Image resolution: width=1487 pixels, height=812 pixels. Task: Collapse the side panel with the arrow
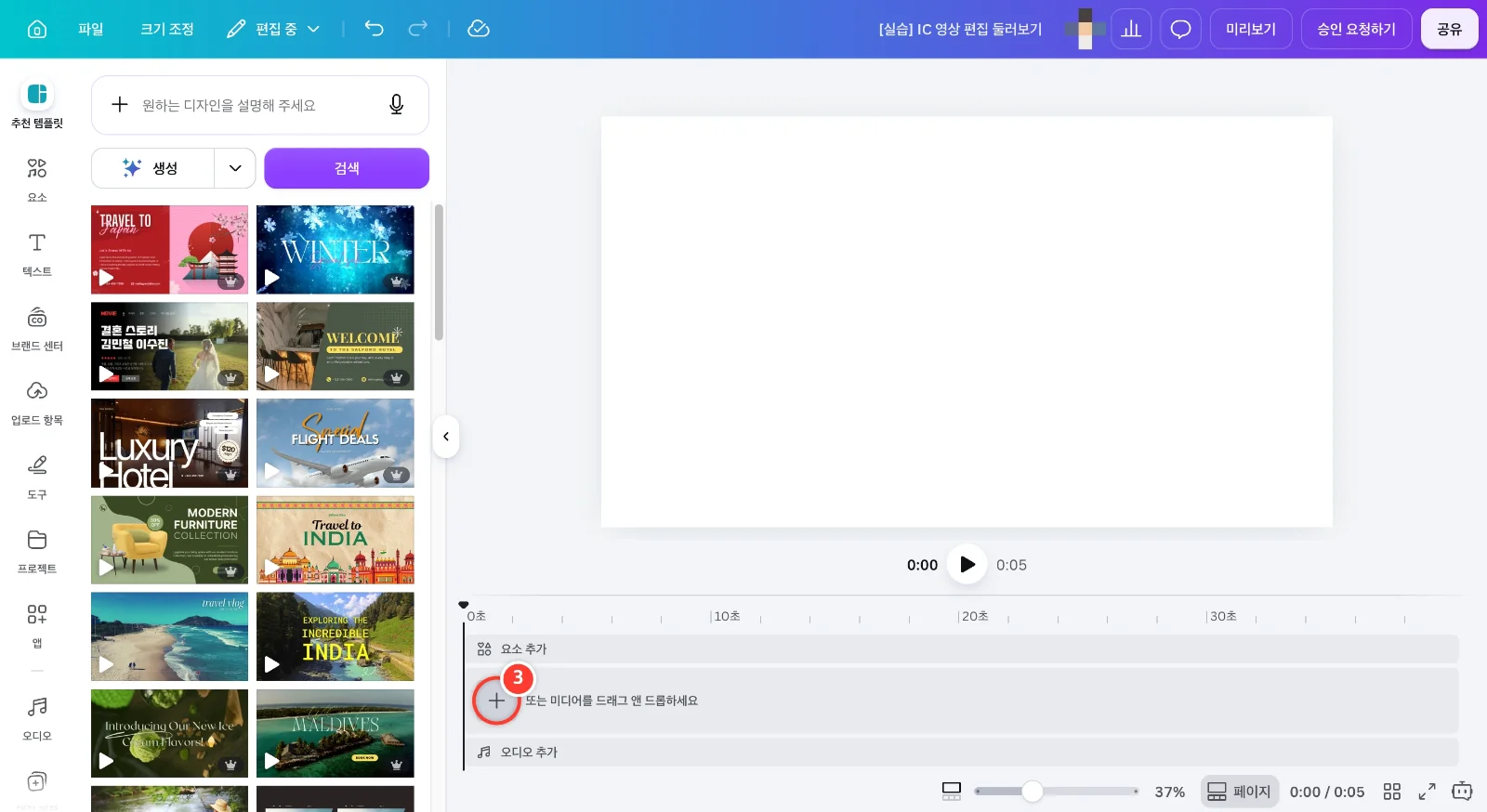point(446,437)
